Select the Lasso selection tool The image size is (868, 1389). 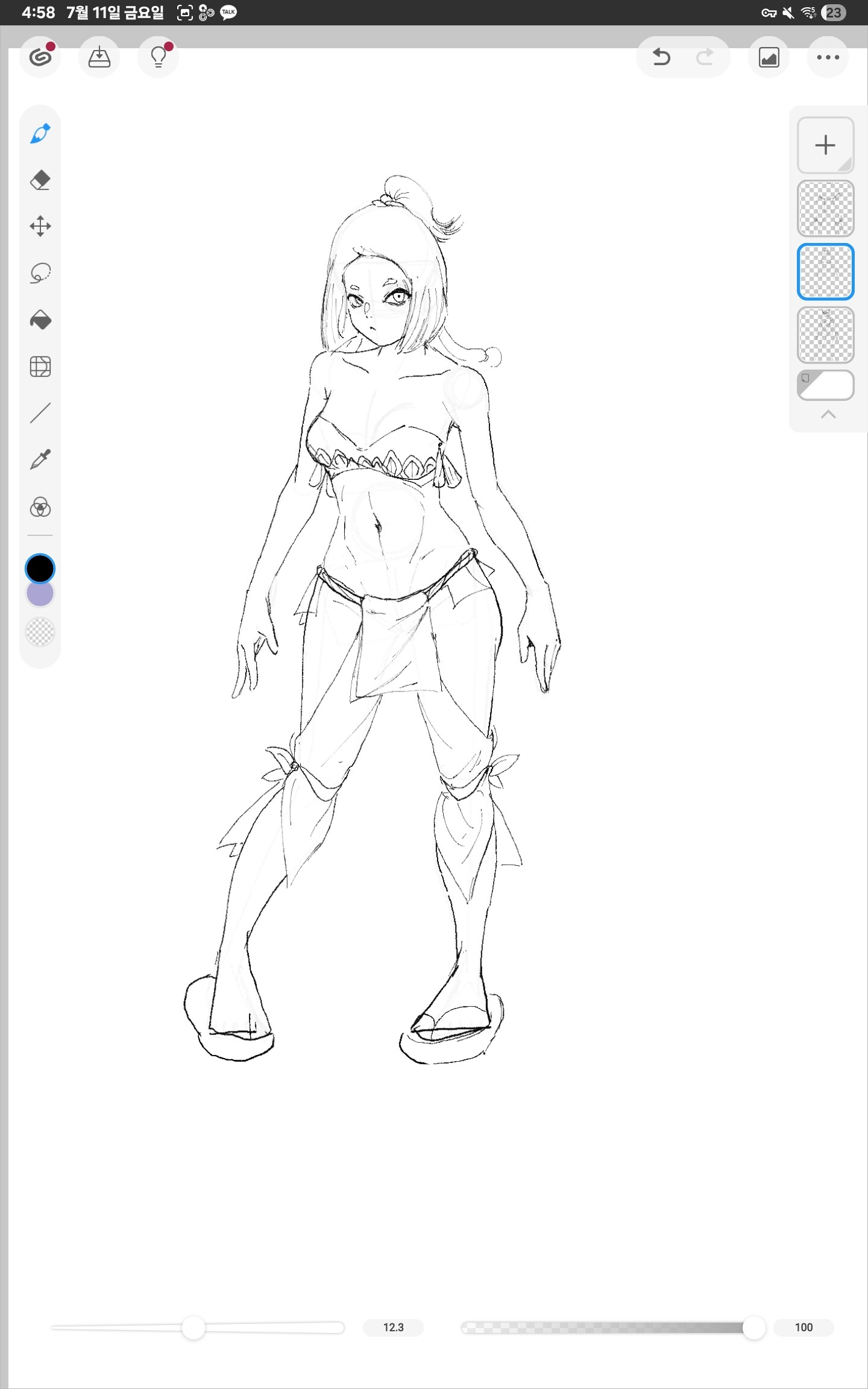[x=40, y=273]
